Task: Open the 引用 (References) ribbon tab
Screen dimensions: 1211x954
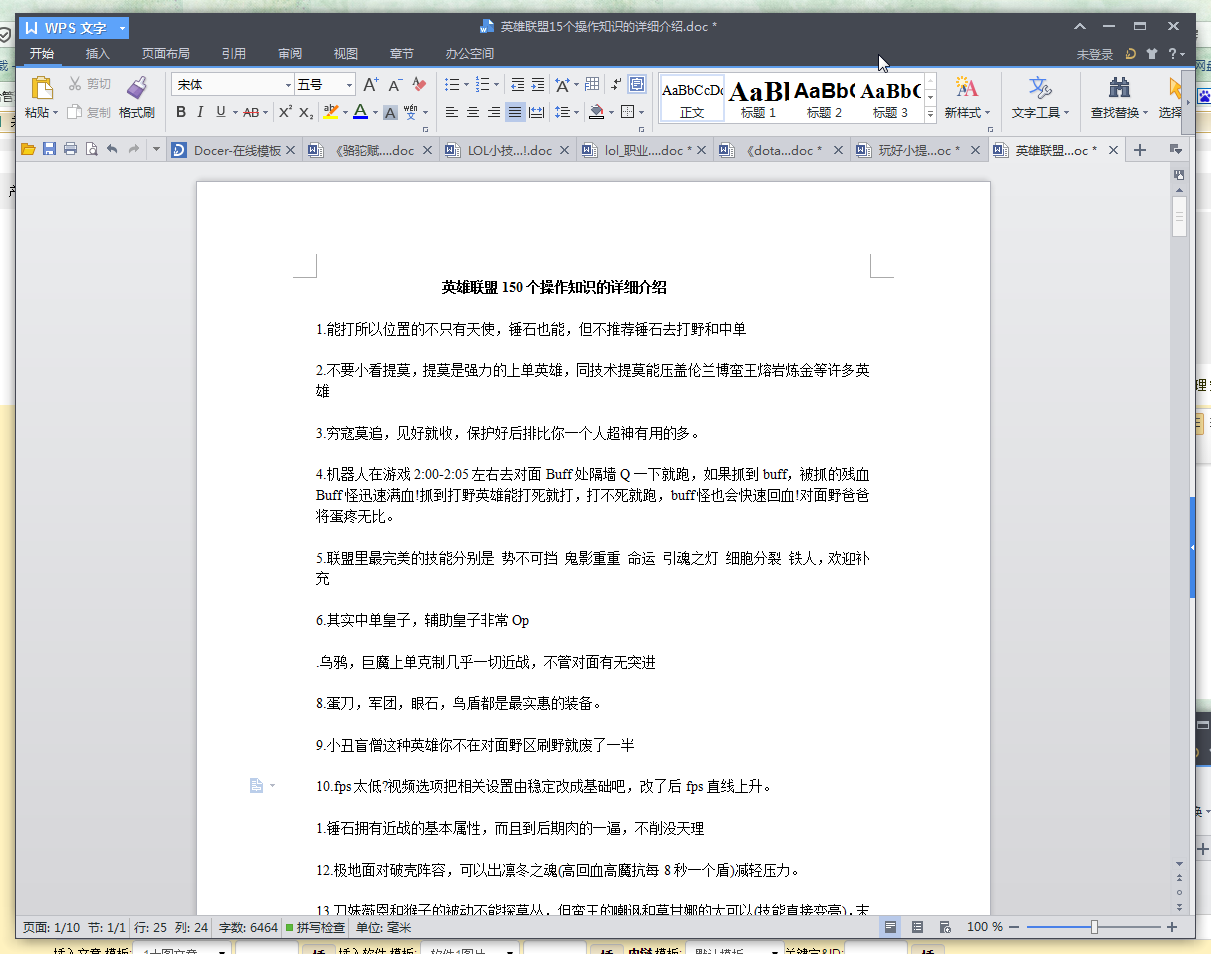Action: (234, 54)
